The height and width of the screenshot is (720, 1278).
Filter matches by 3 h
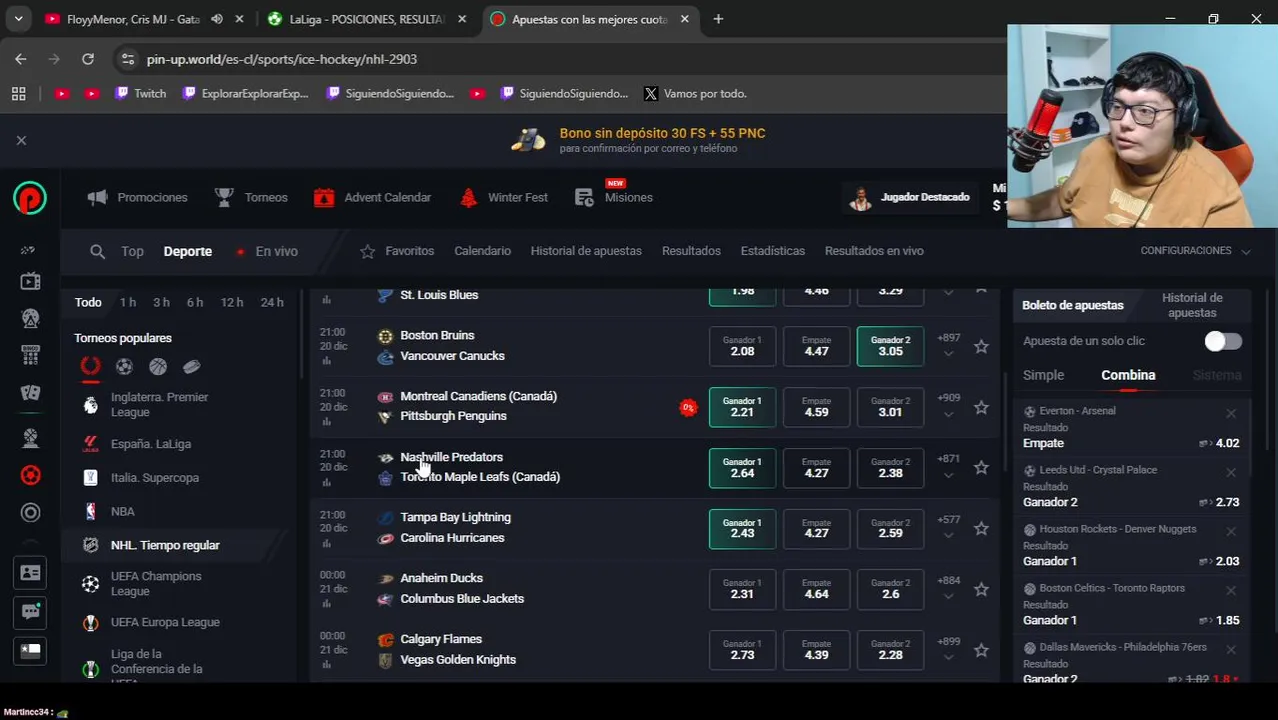161,302
